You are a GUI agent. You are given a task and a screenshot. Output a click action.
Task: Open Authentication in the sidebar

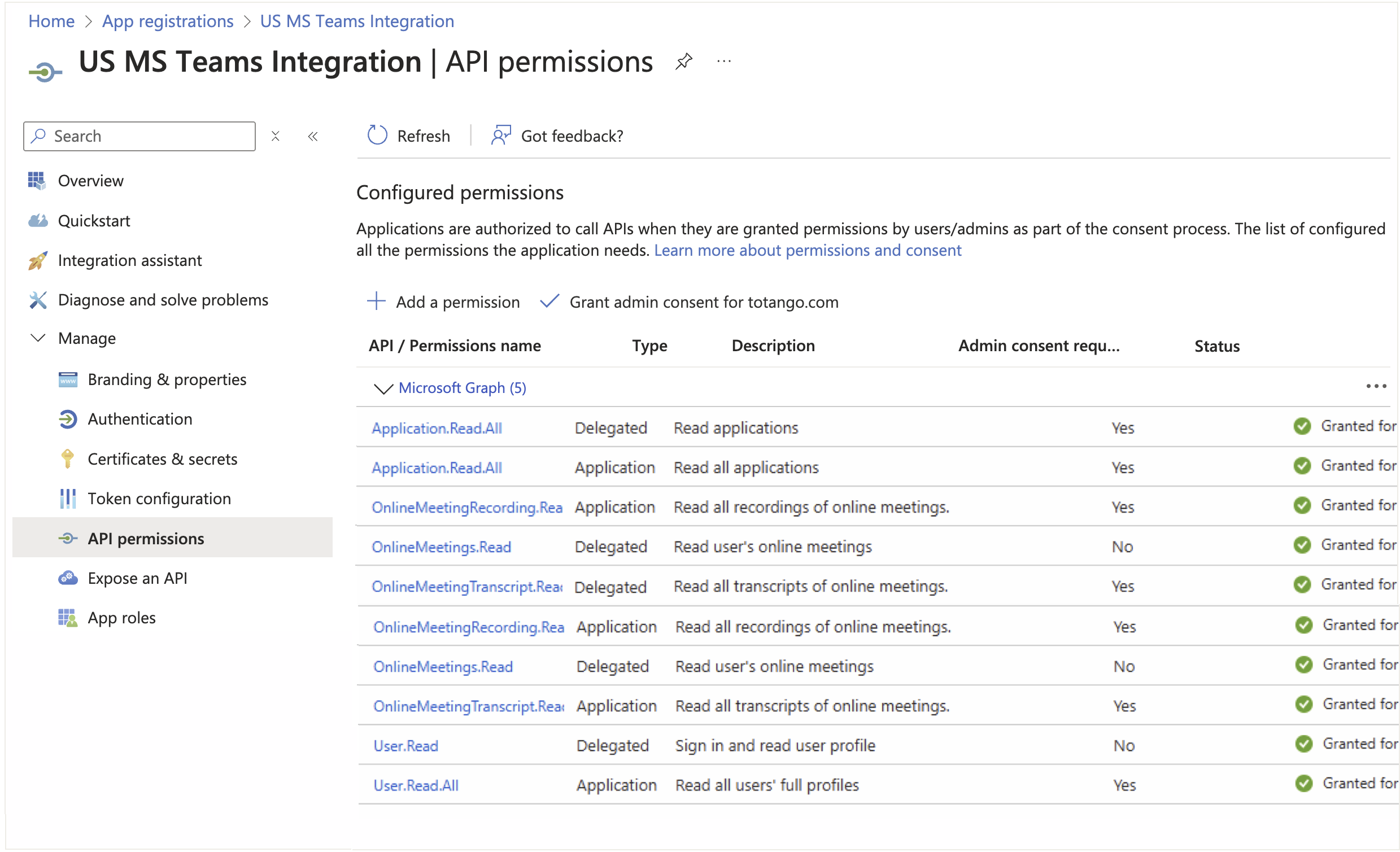[141, 419]
